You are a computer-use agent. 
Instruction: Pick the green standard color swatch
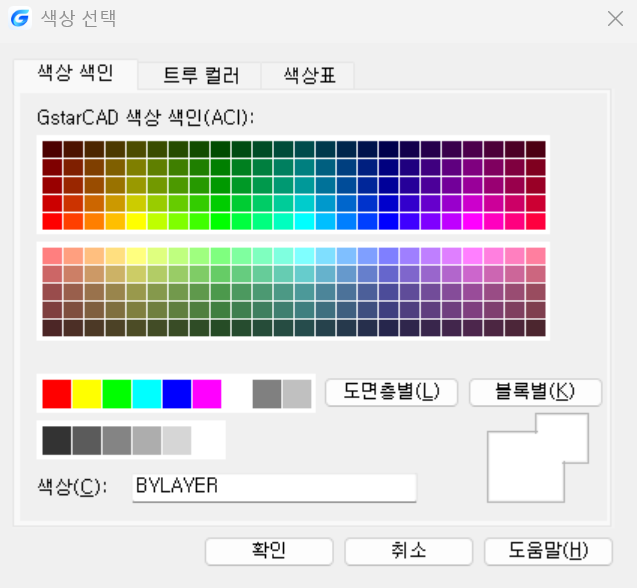[x=117, y=394]
